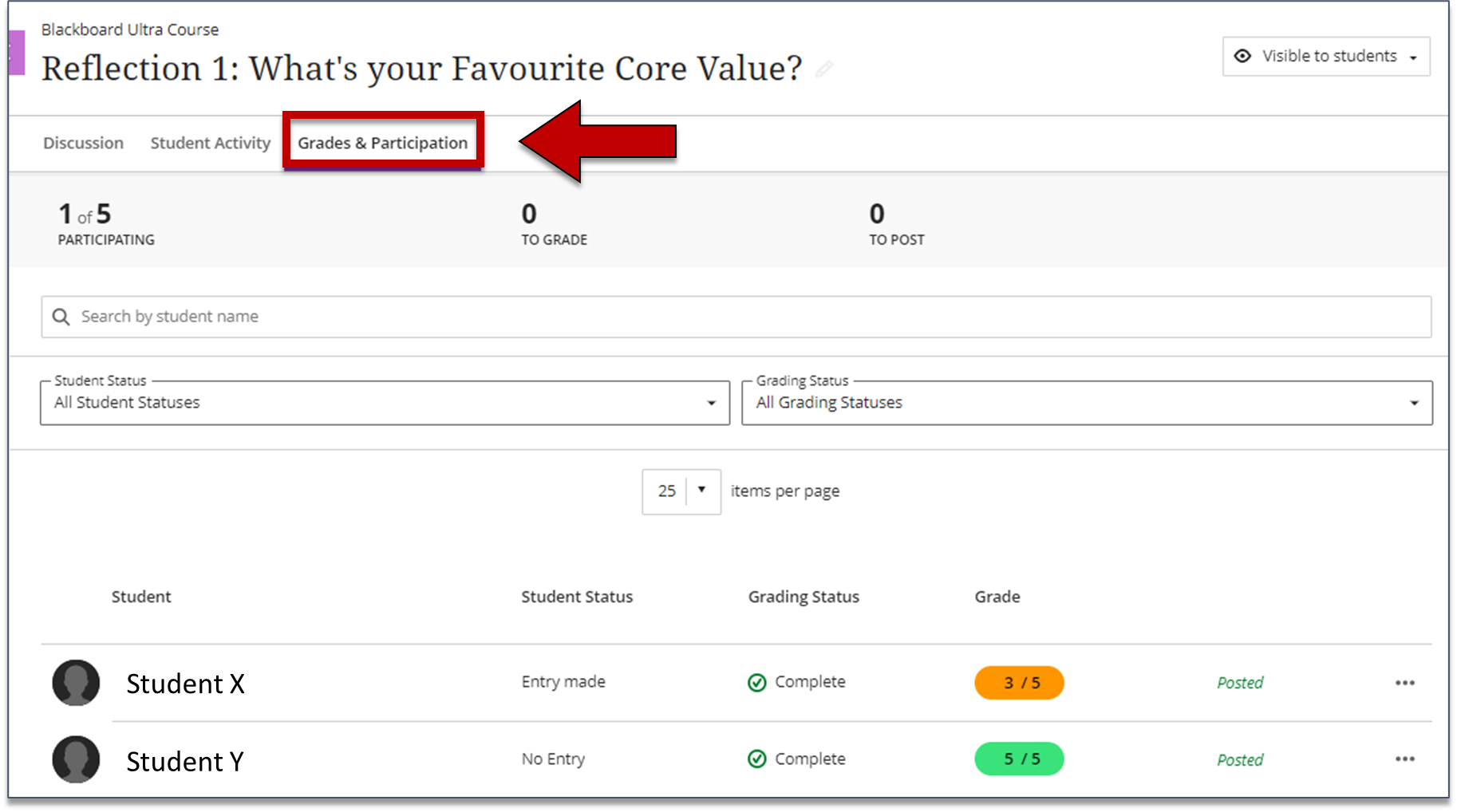Open the three-dot options menu for Student Y

pyautogui.click(x=1405, y=759)
